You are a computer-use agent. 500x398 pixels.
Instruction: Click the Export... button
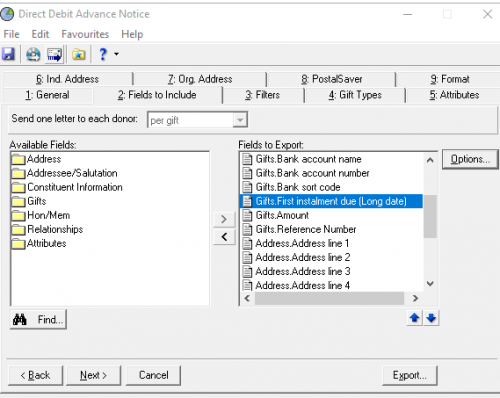410,375
